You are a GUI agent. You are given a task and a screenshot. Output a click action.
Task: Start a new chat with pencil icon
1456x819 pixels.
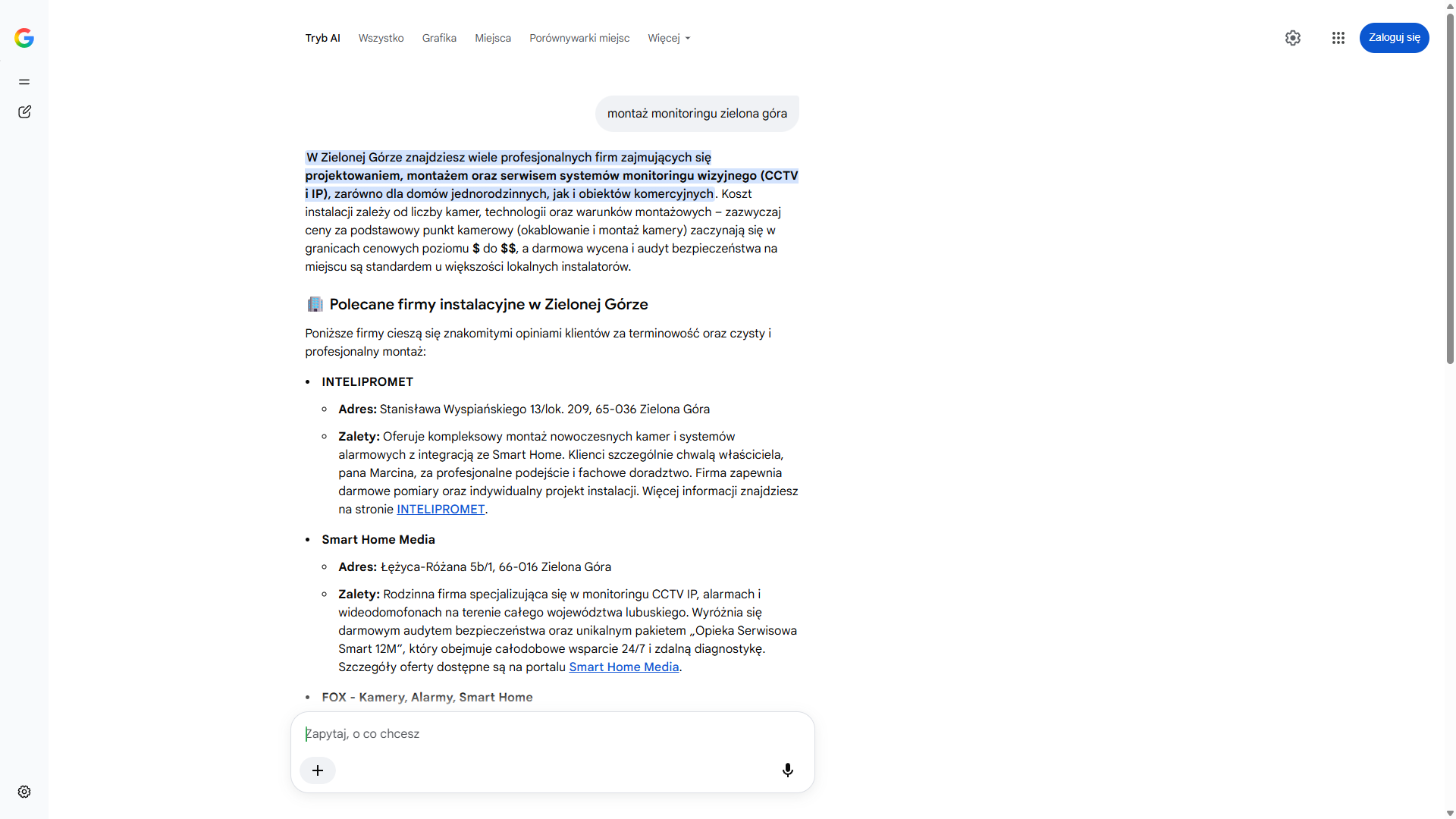[24, 112]
